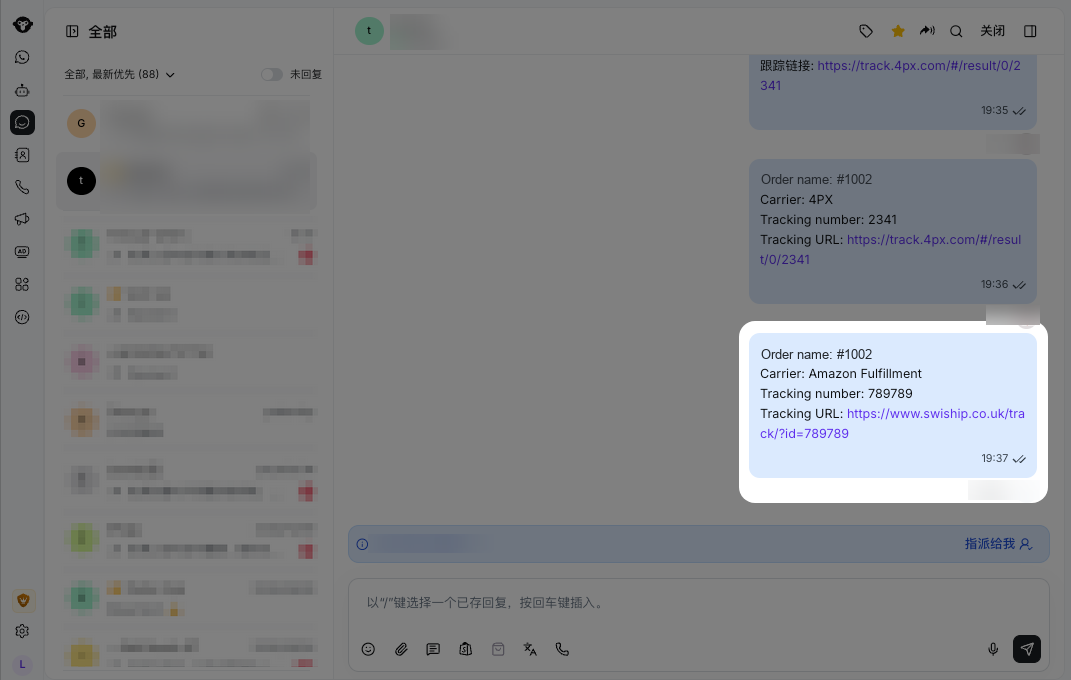Expand the 全部, 最新优先 (88) filter dropdown
Viewport: 1071px width, 680px height.
120,74
